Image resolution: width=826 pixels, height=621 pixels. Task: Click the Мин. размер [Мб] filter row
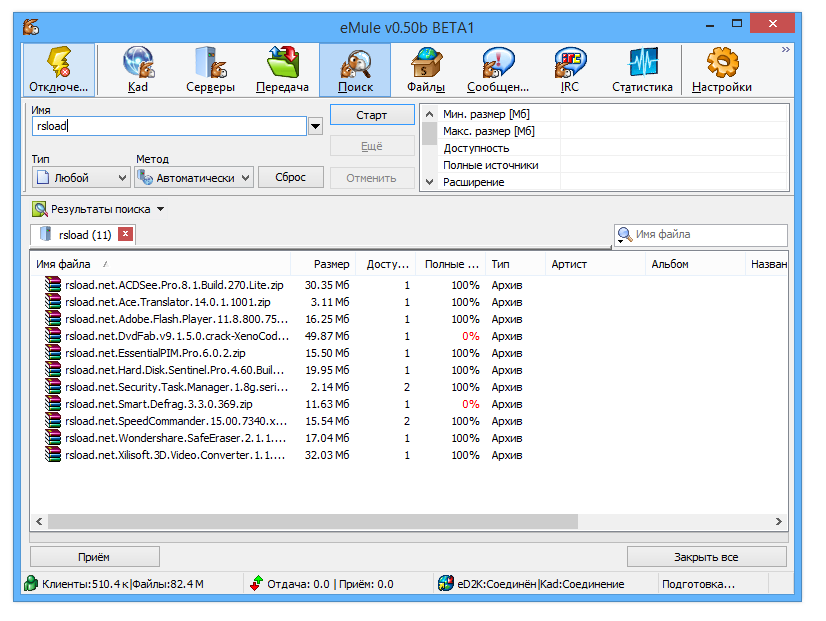click(x=613, y=114)
